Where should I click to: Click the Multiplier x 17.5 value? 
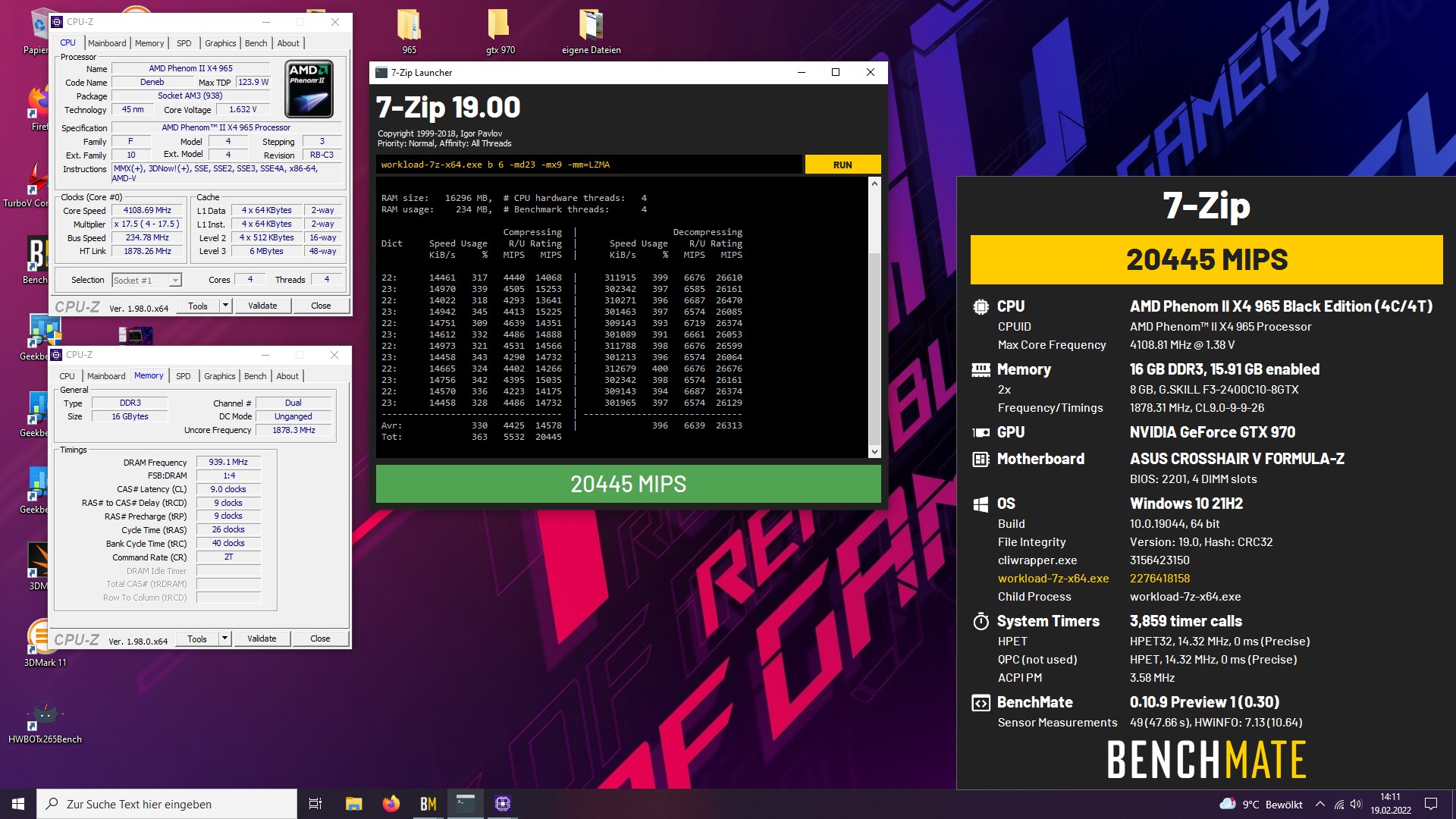coord(147,224)
